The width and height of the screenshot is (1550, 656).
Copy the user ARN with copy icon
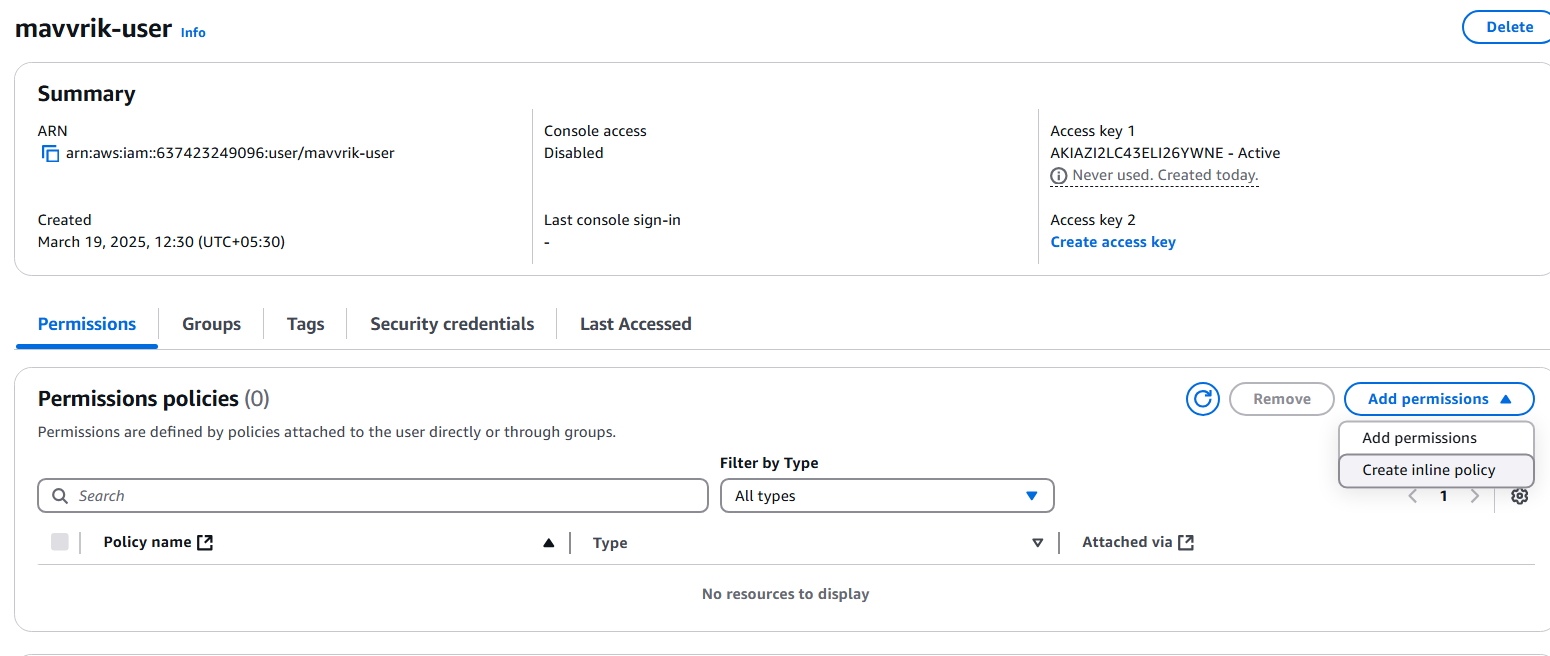pyautogui.click(x=50, y=154)
